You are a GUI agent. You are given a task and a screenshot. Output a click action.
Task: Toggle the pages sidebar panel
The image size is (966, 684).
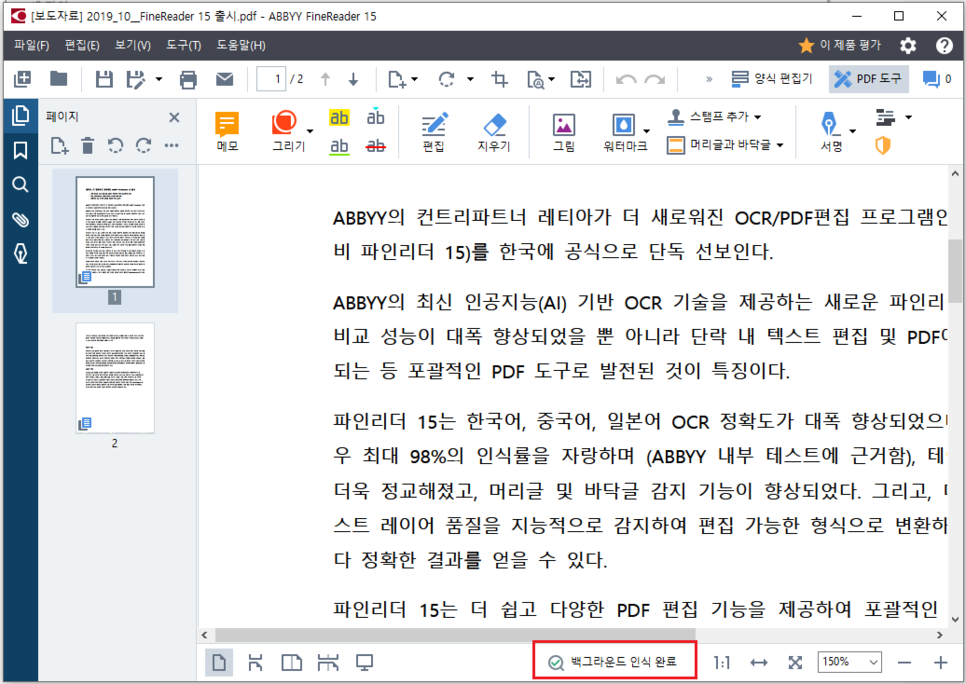[x=20, y=115]
